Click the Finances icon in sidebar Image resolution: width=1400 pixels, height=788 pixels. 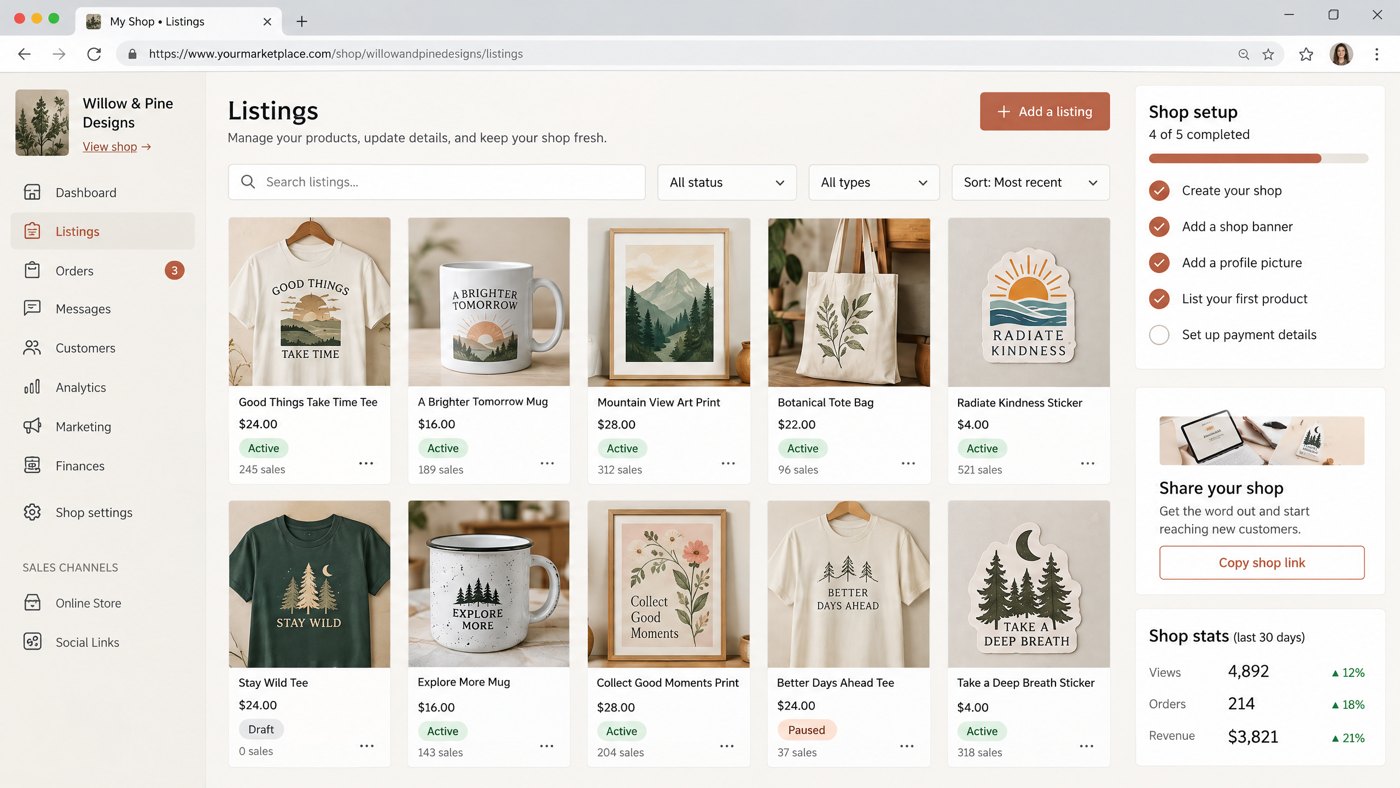(x=32, y=465)
